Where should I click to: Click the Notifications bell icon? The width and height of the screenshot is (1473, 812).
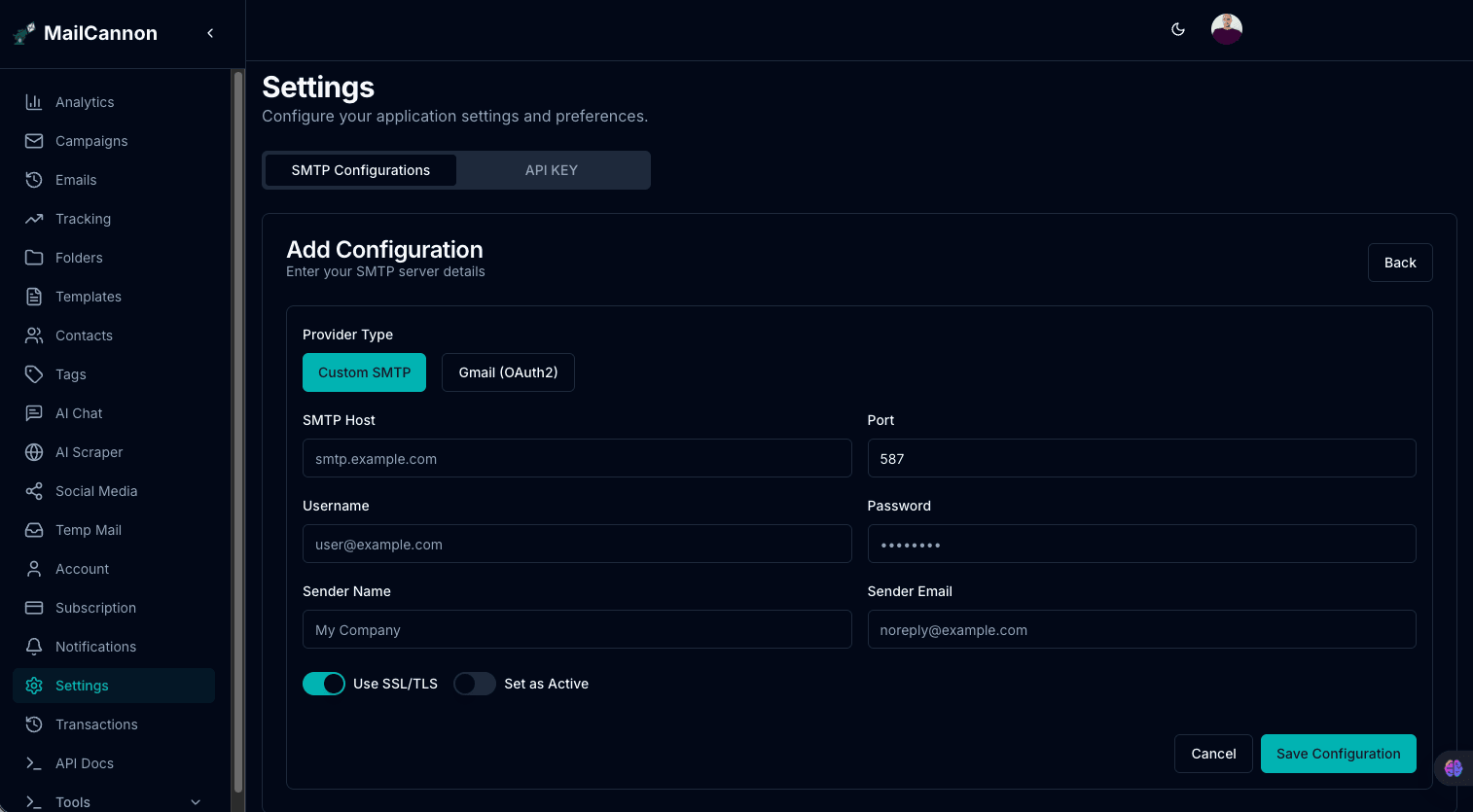pyautogui.click(x=34, y=647)
